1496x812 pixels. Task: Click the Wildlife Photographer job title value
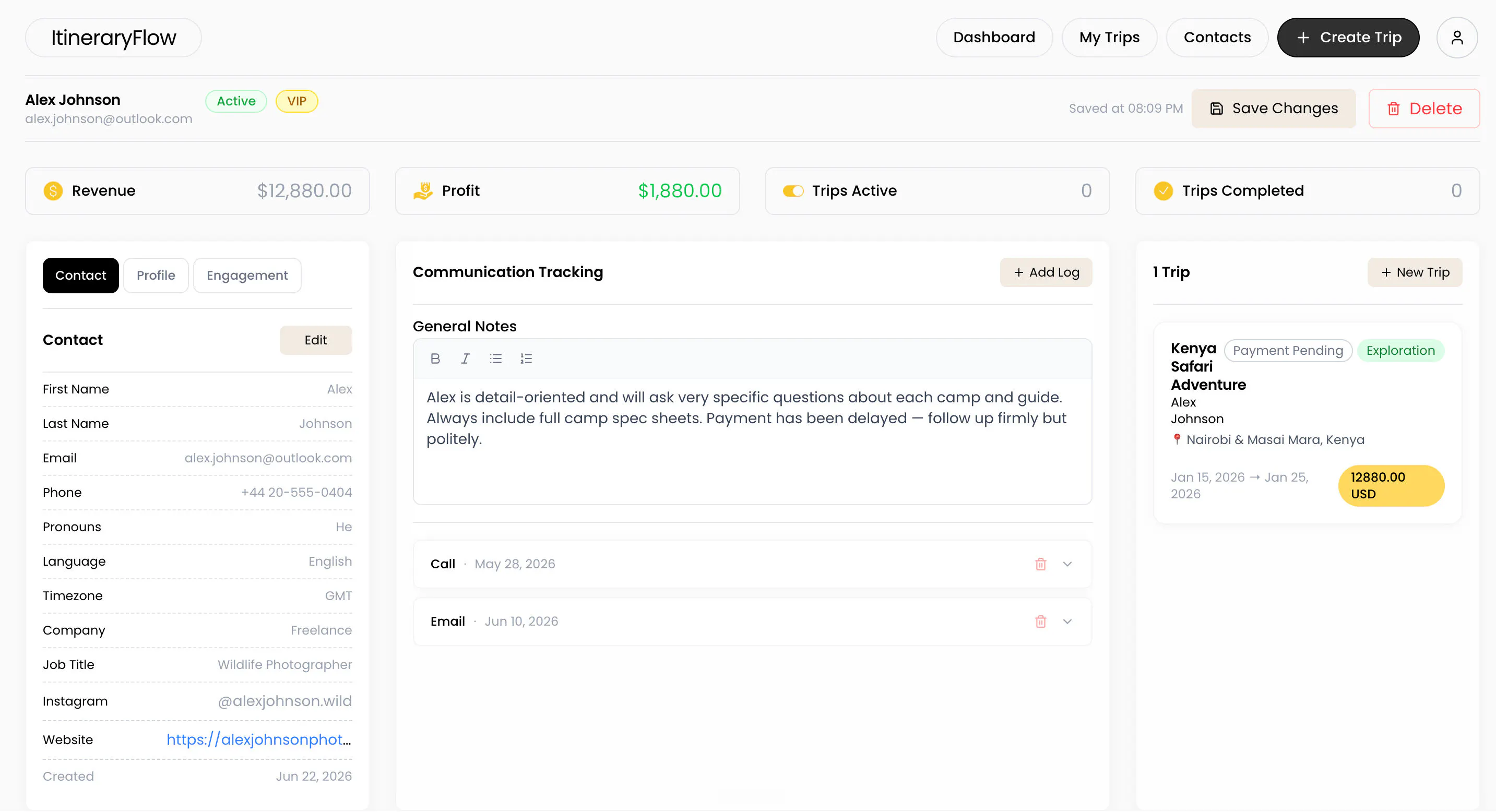pyautogui.click(x=284, y=665)
